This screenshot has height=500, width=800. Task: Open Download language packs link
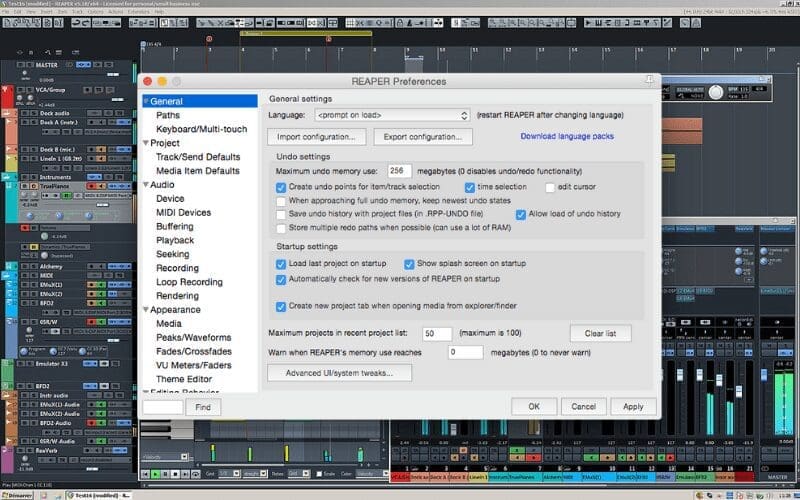coord(567,136)
